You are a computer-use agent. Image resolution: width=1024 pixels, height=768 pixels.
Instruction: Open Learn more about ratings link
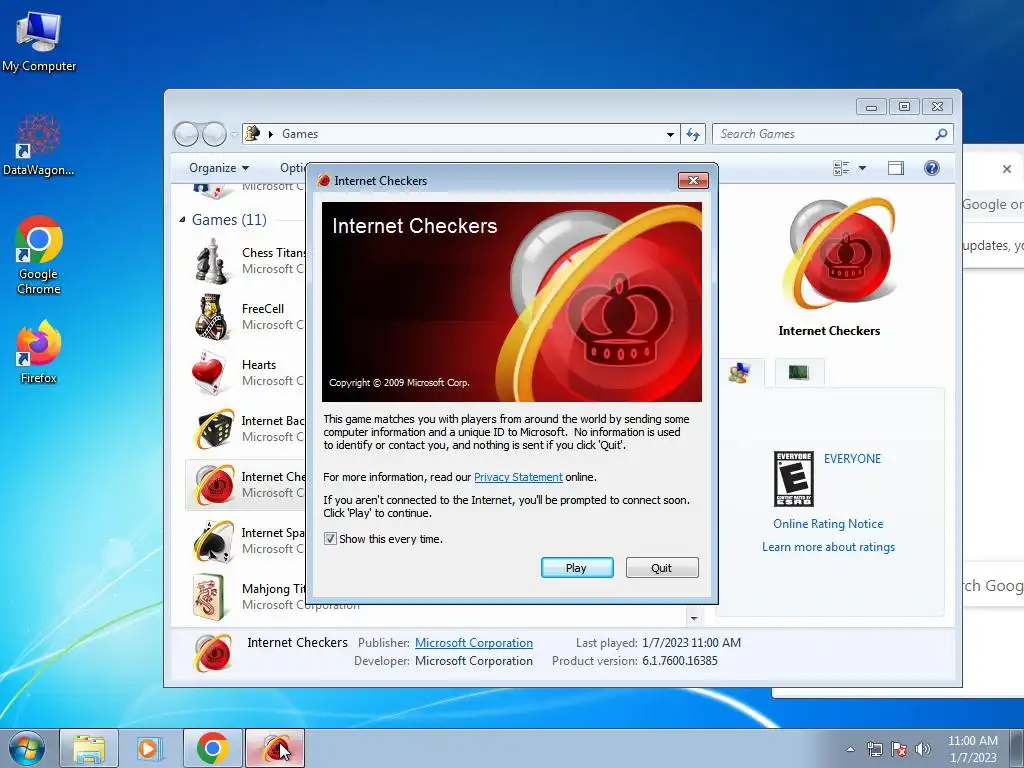click(828, 547)
